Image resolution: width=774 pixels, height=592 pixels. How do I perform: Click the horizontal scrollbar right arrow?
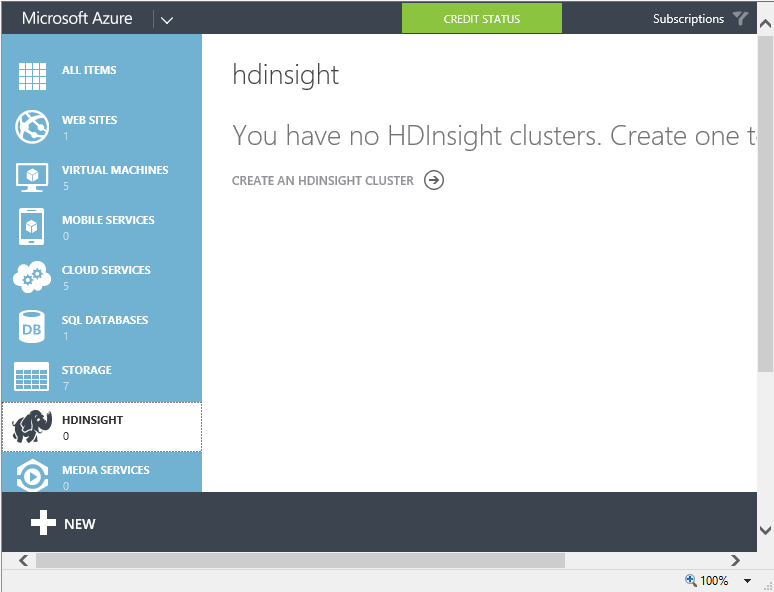[x=735, y=561]
